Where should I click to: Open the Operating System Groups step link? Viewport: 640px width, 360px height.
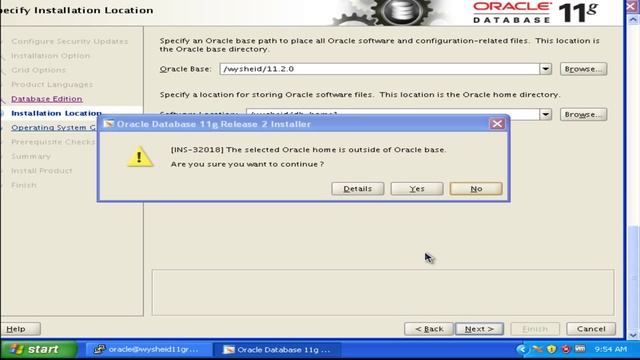point(53,127)
